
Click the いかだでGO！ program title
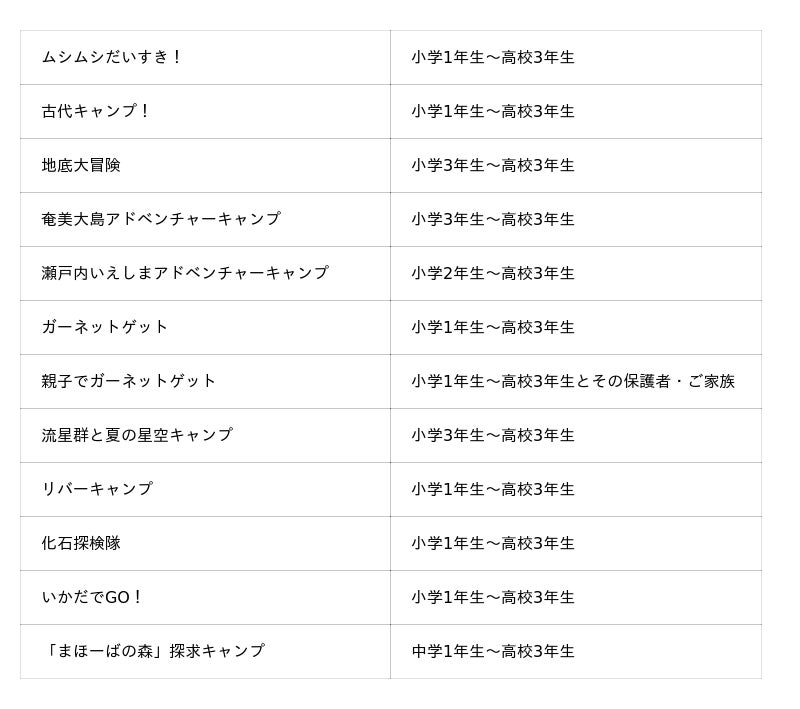coord(92,598)
